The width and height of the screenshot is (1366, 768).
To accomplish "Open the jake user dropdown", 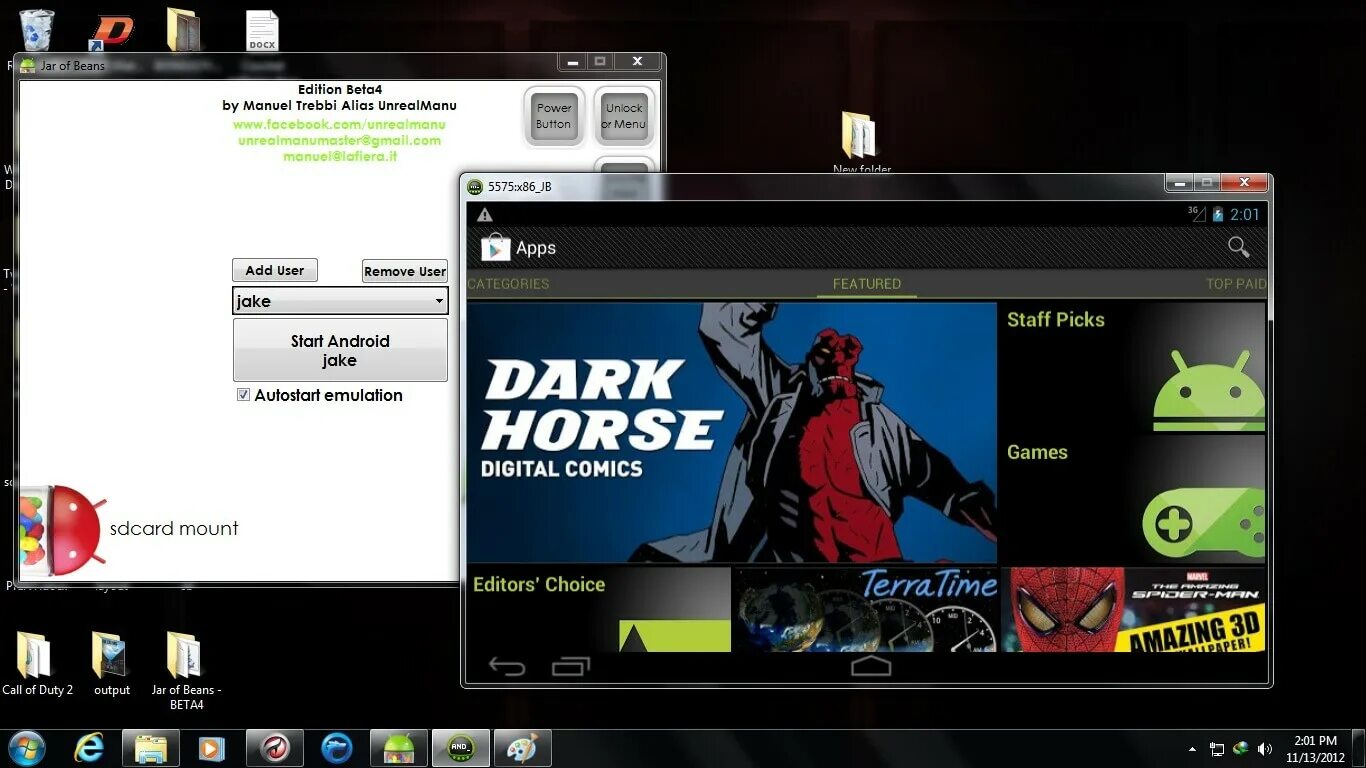I will point(340,301).
